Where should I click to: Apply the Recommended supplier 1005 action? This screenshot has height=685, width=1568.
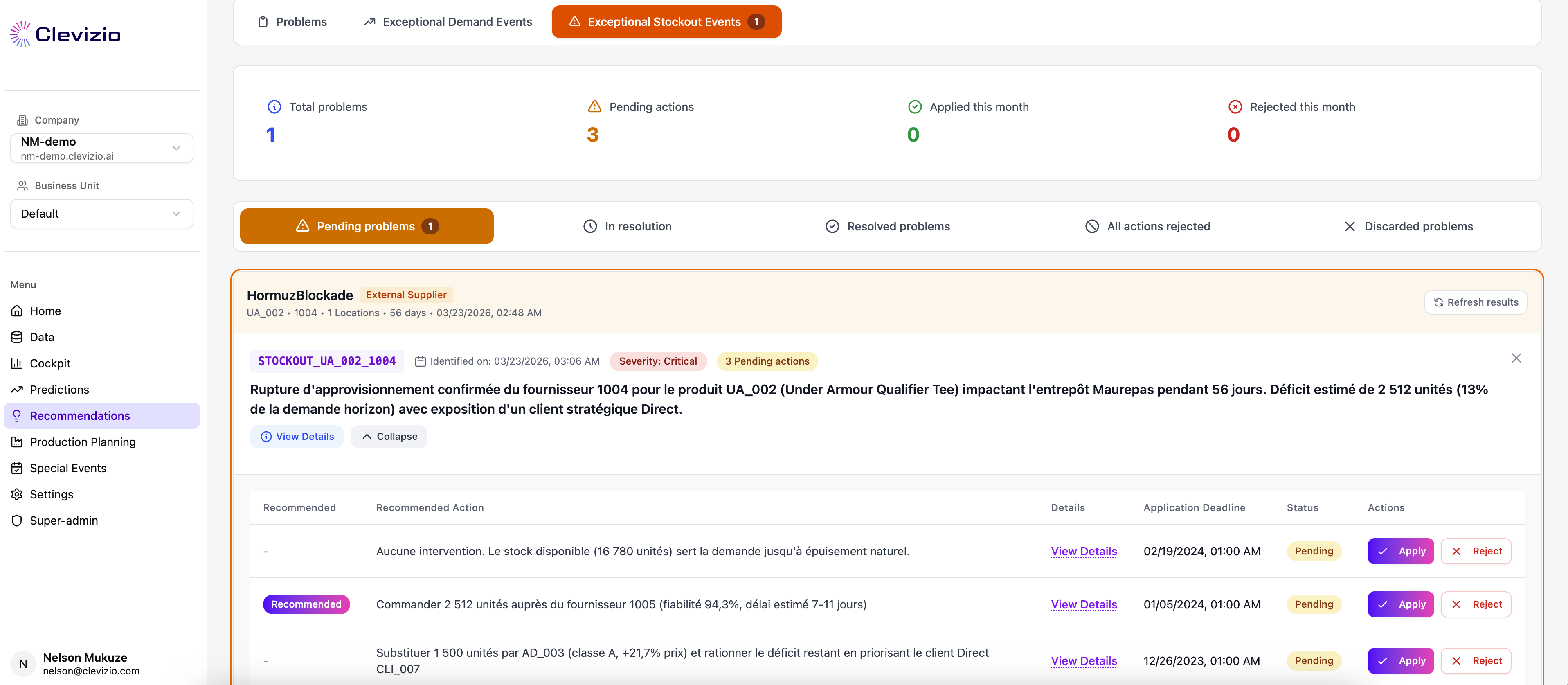tap(1400, 605)
